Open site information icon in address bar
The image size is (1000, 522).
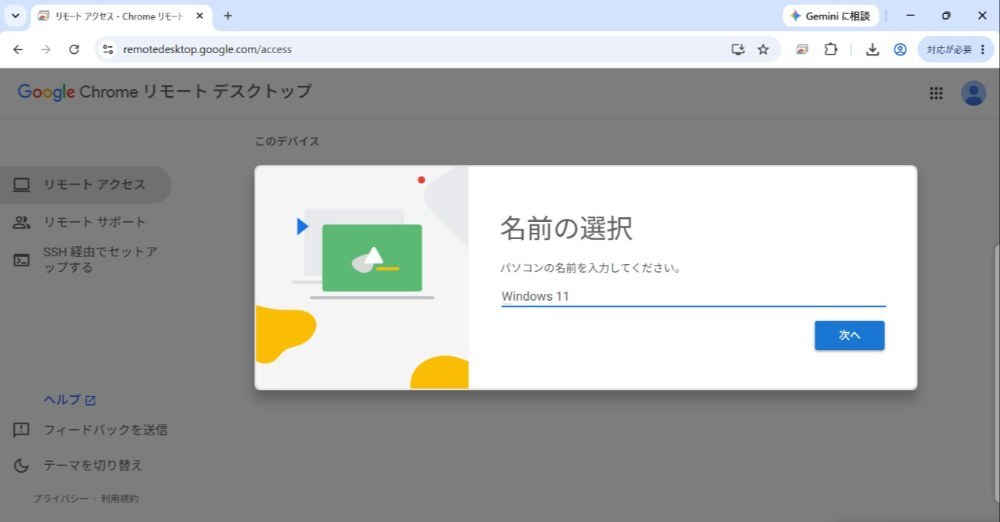[x=108, y=49]
